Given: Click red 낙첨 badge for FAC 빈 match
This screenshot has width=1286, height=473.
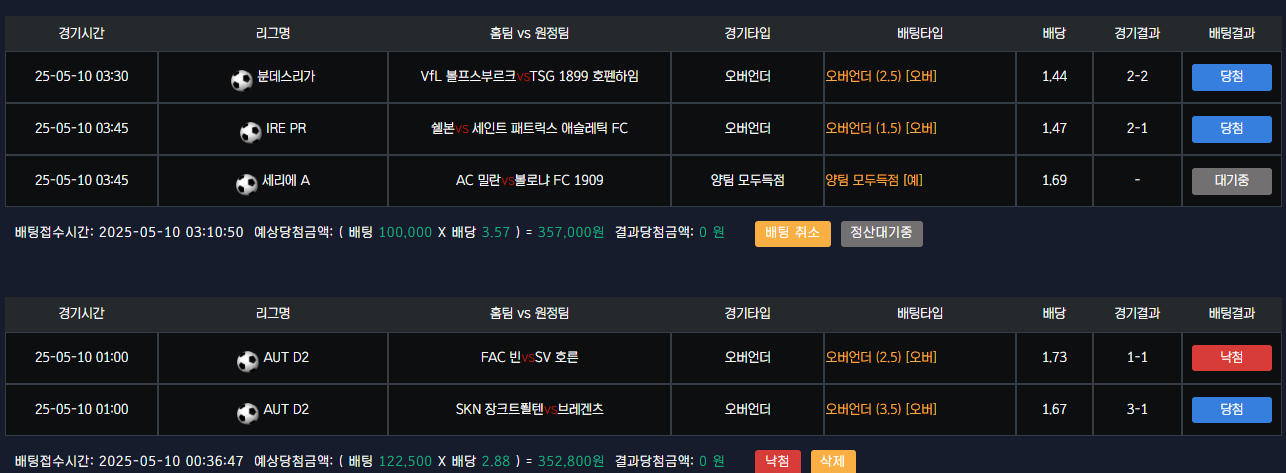Looking at the screenshot, I should point(1231,358).
